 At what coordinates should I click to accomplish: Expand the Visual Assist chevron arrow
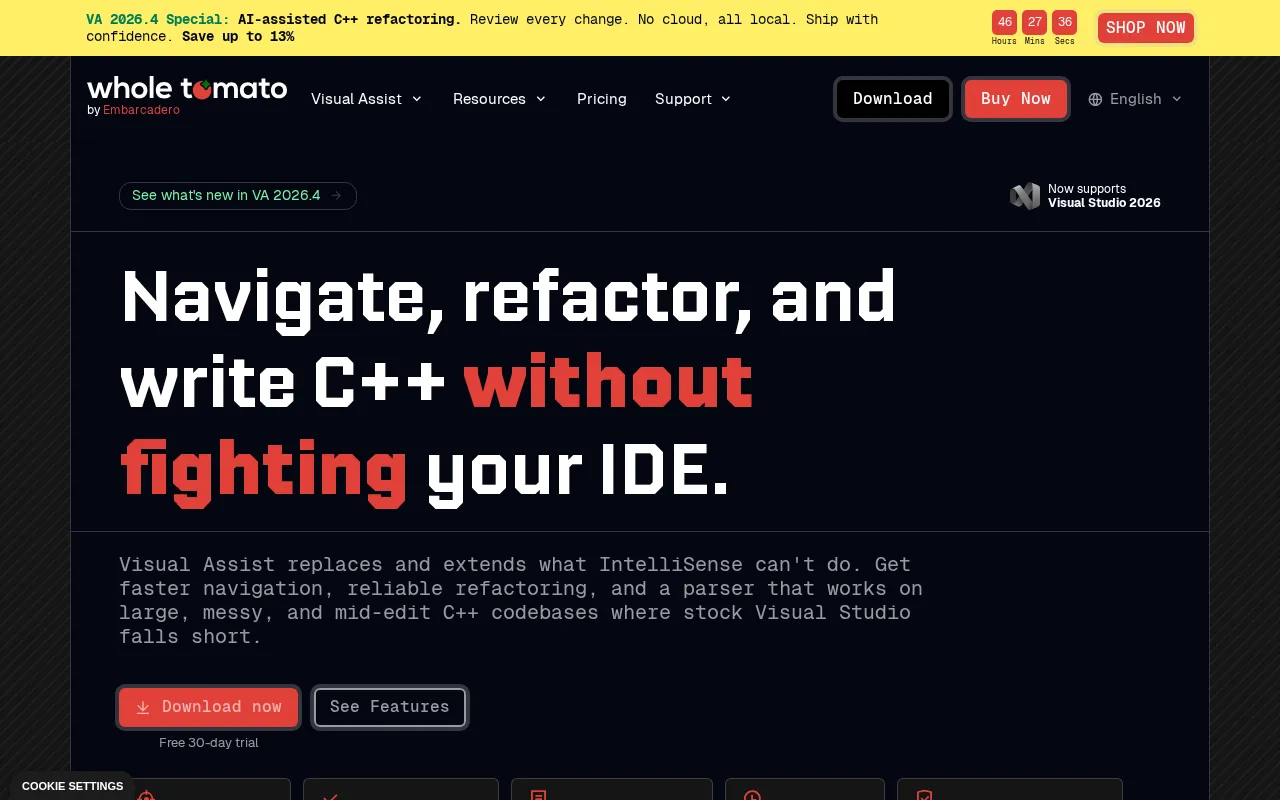[x=417, y=99]
